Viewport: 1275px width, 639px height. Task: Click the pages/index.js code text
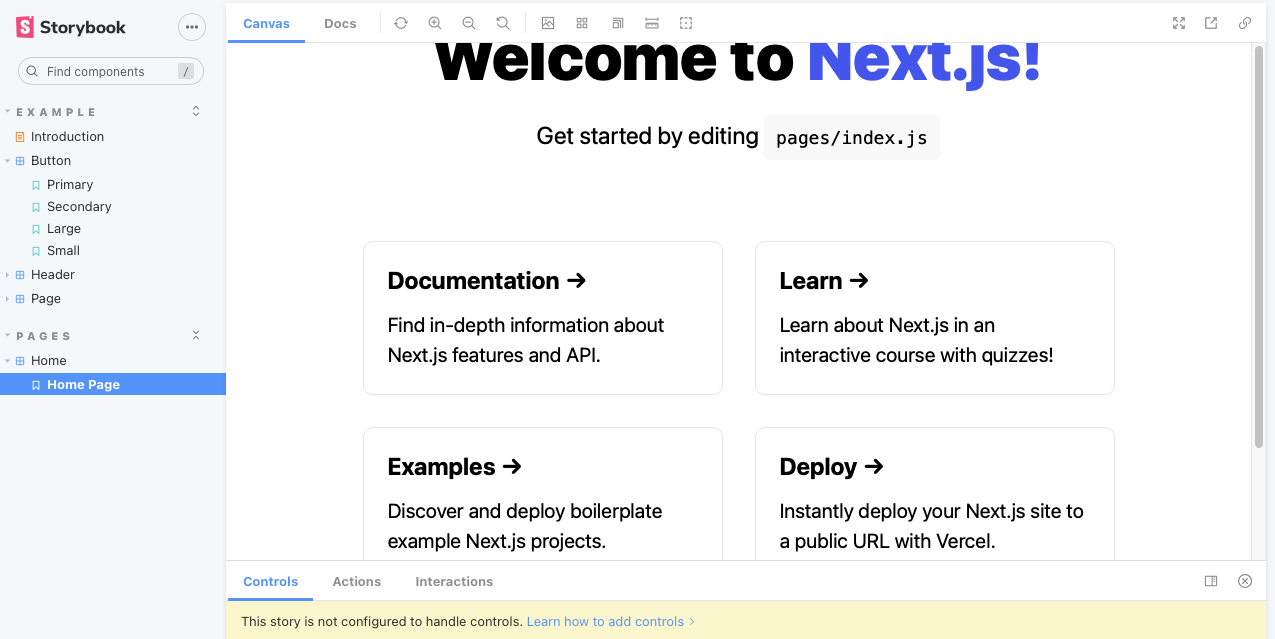pyautogui.click(x=852, y=138)
